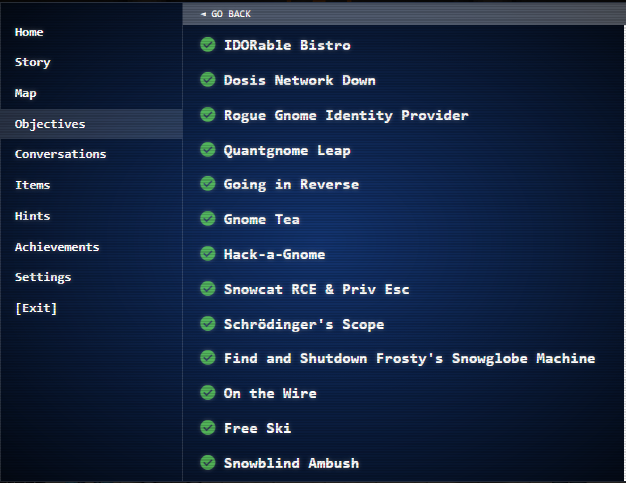The width and height of the screenshot is (626, 483).
Task: Expand Rogue Gnome Identity Provider objective
Action: pos(345,115)
